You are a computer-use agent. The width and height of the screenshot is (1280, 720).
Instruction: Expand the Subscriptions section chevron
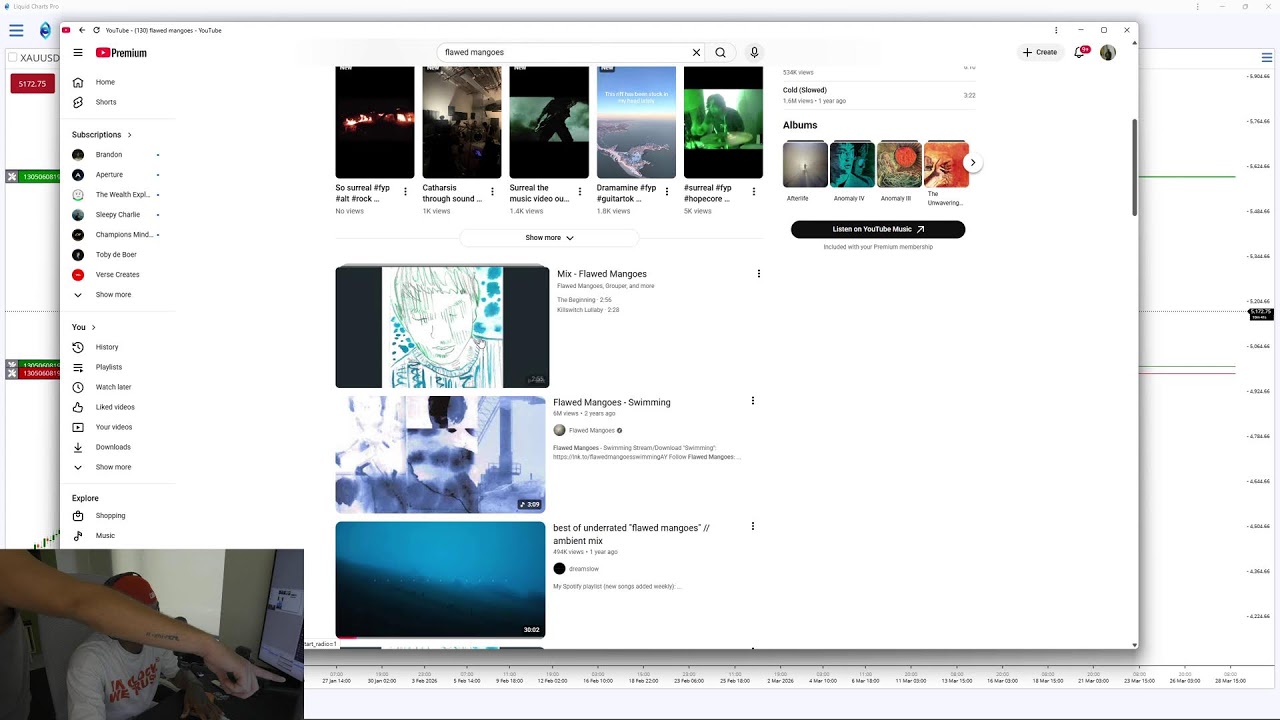tap(129, 135)
